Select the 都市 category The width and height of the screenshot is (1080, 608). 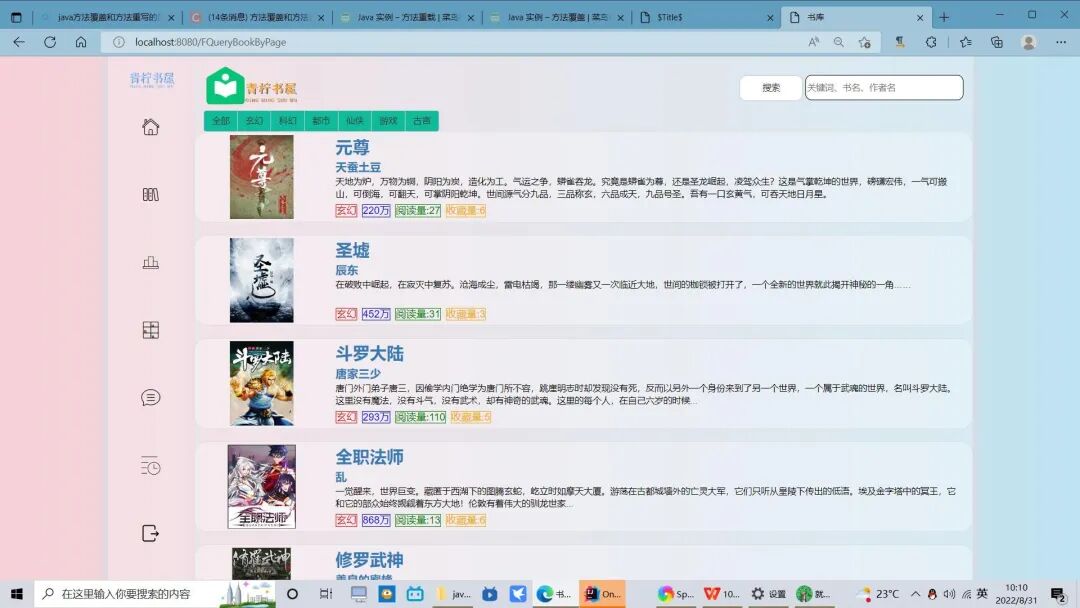[x=321, y=120]
